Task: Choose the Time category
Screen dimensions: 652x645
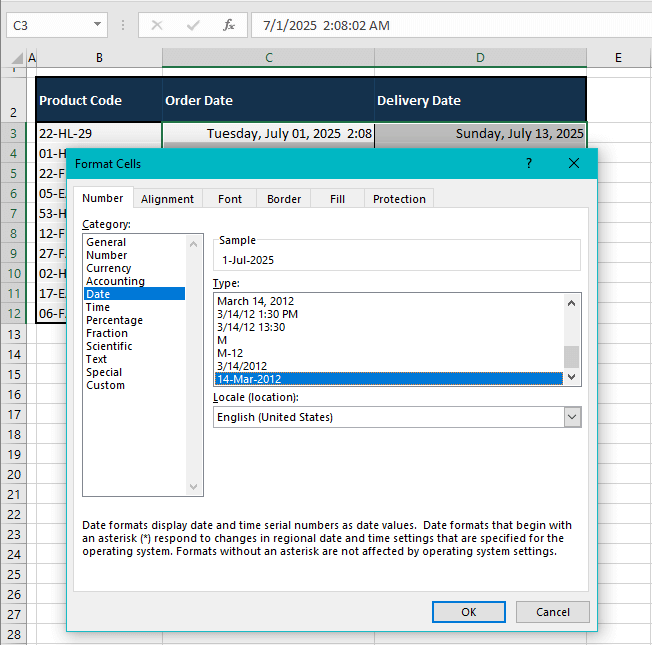Action: pos(98,307)
